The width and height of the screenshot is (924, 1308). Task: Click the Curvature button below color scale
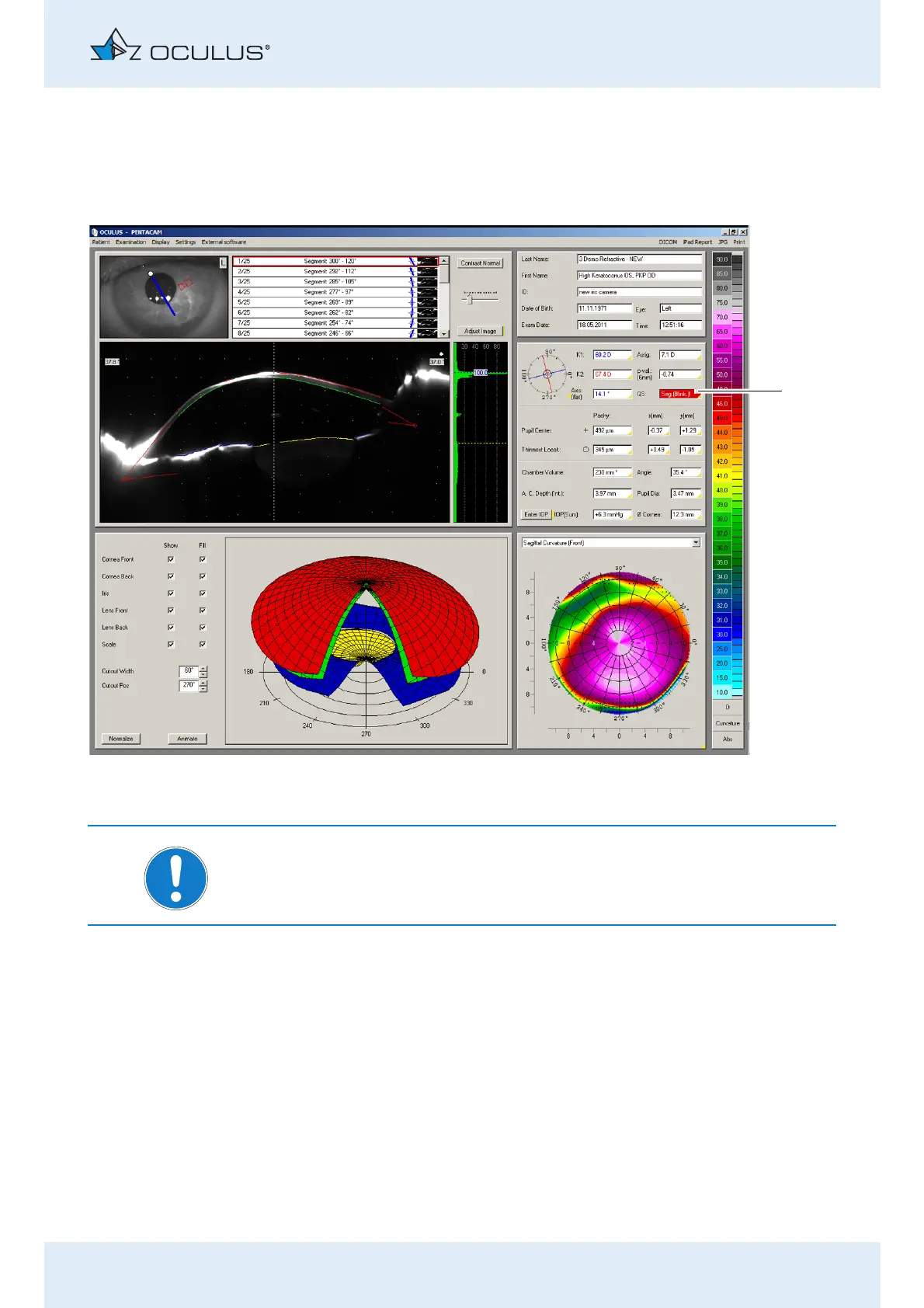click(x=728, y=723)
